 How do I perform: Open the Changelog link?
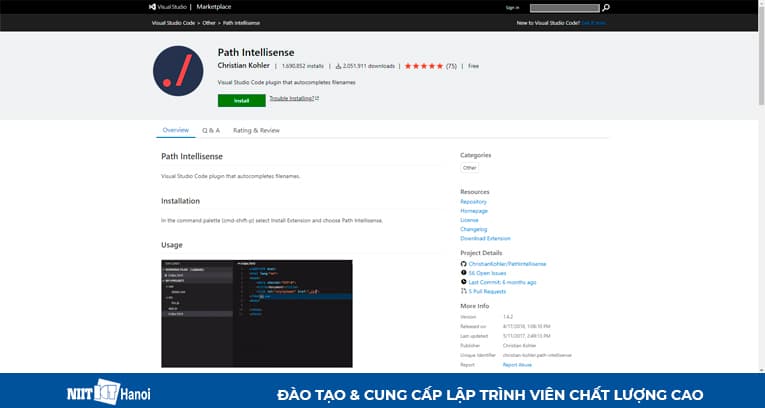474,229
